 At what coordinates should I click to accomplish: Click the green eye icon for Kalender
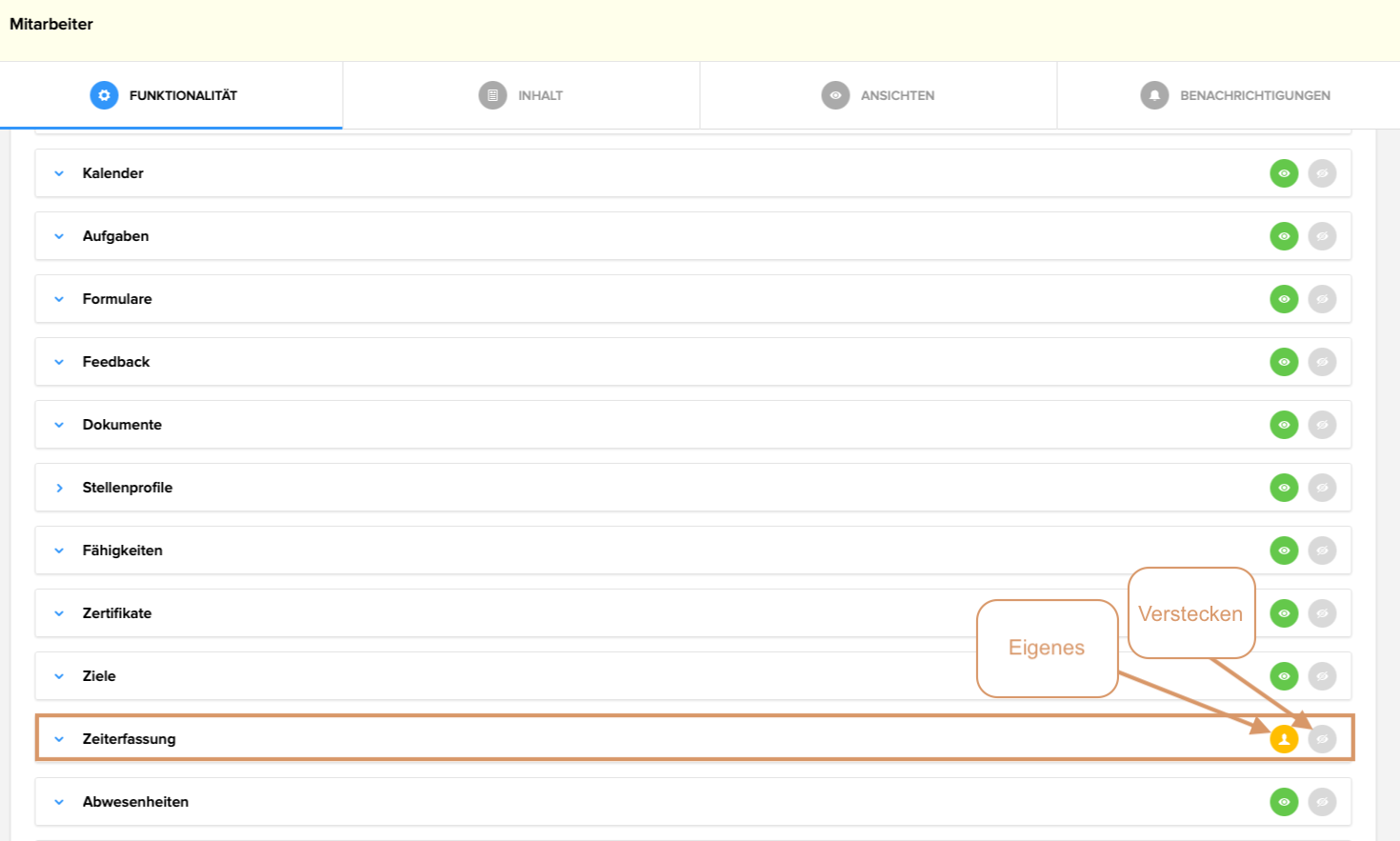click(1284, 173)
